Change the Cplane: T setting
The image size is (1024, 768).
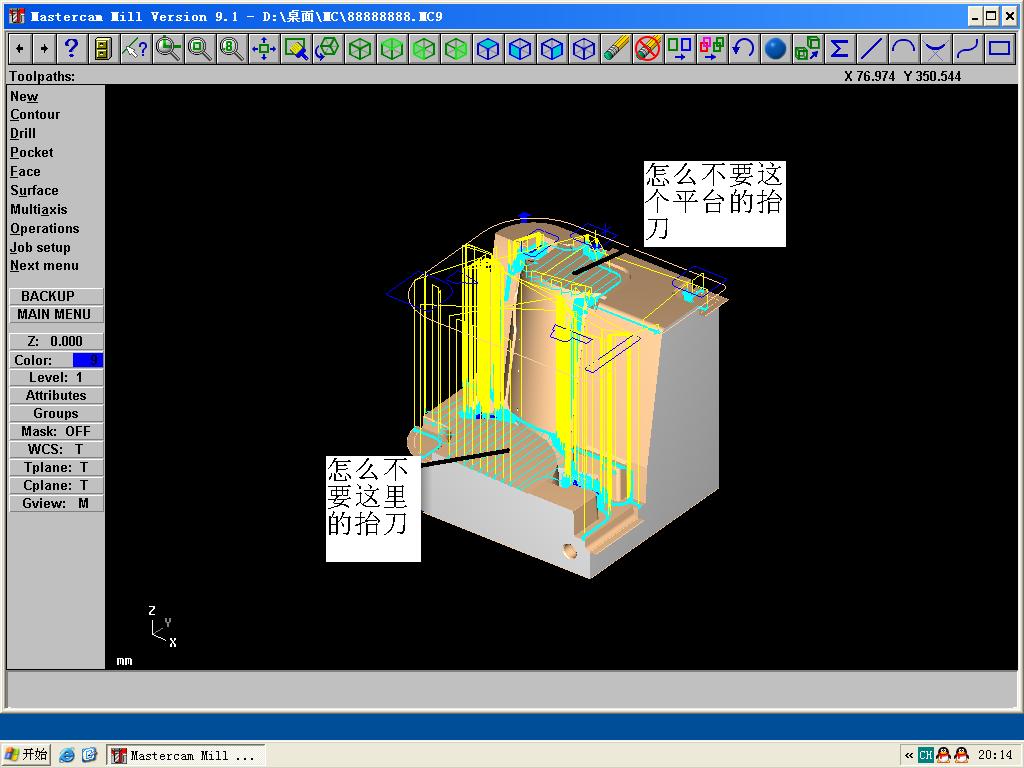[x=56, y=485]
